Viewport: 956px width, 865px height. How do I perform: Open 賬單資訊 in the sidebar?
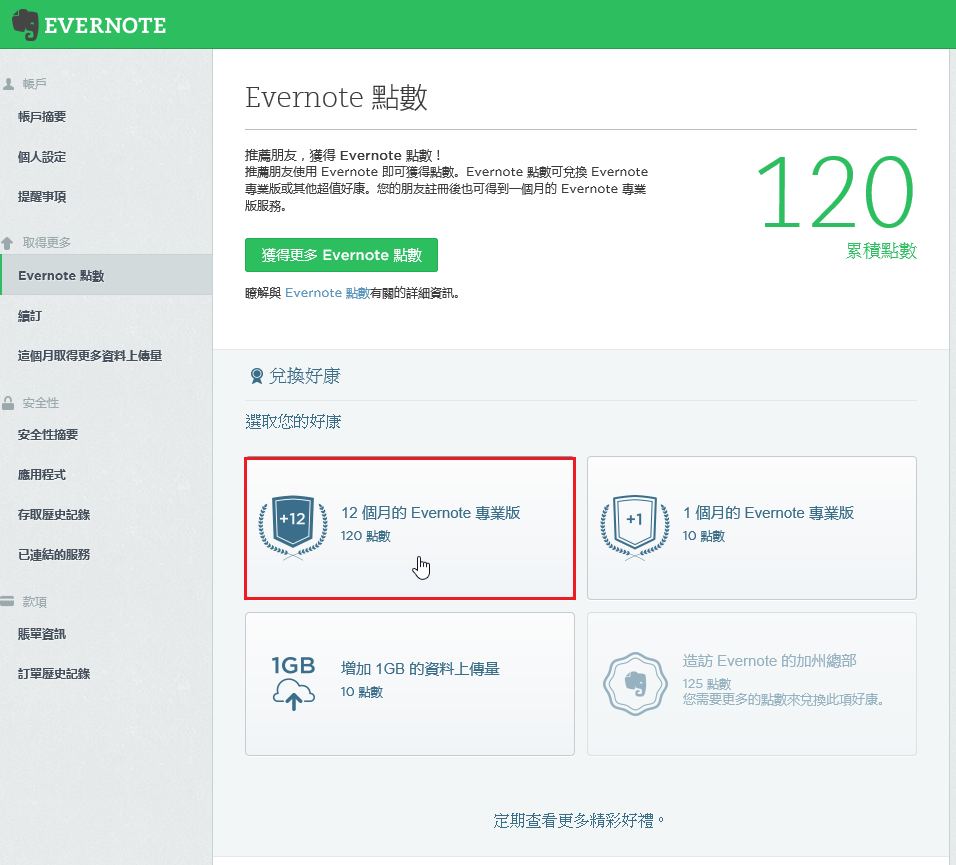point(42,634)
